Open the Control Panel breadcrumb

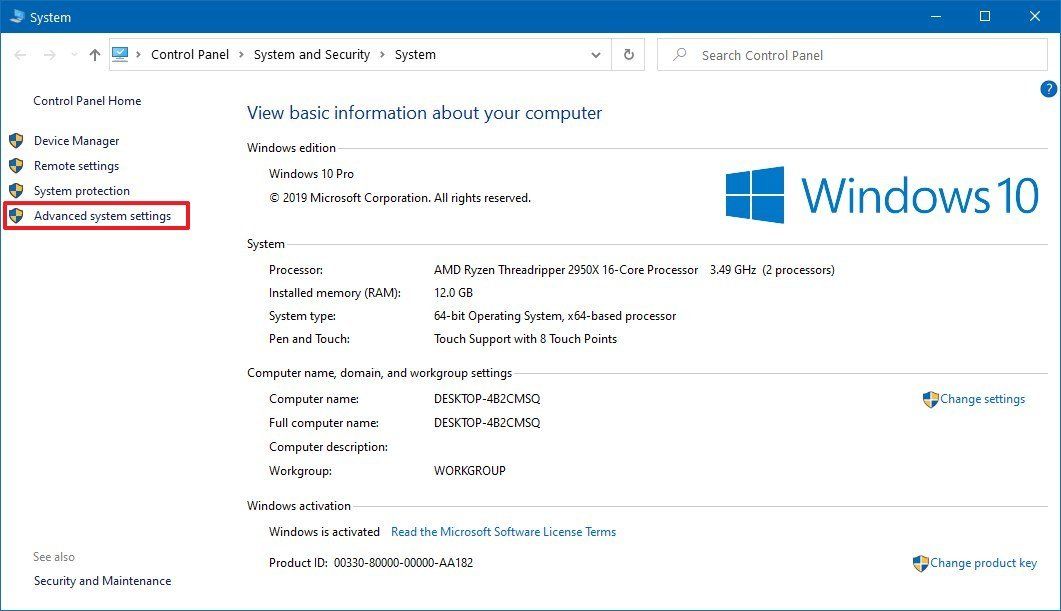click(x=189, y=55)
